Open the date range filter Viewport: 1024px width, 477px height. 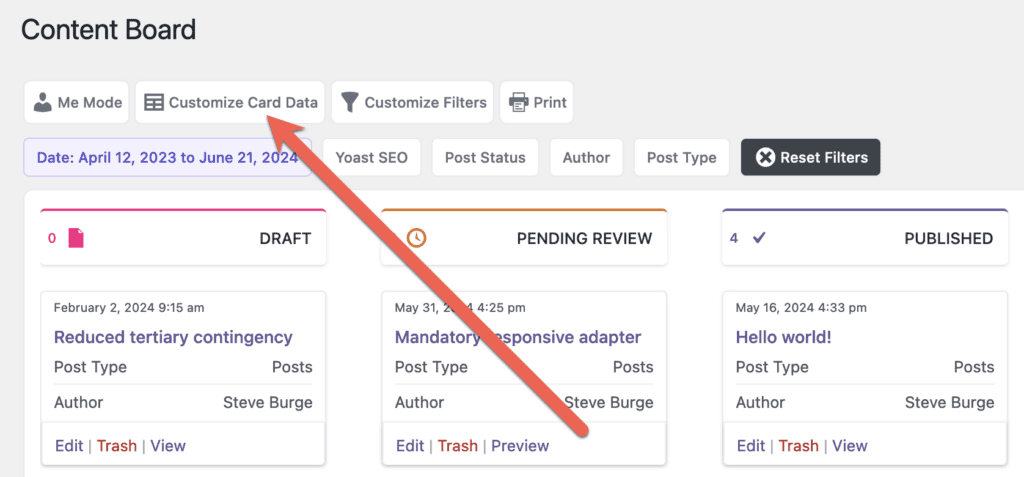point(167,157)
